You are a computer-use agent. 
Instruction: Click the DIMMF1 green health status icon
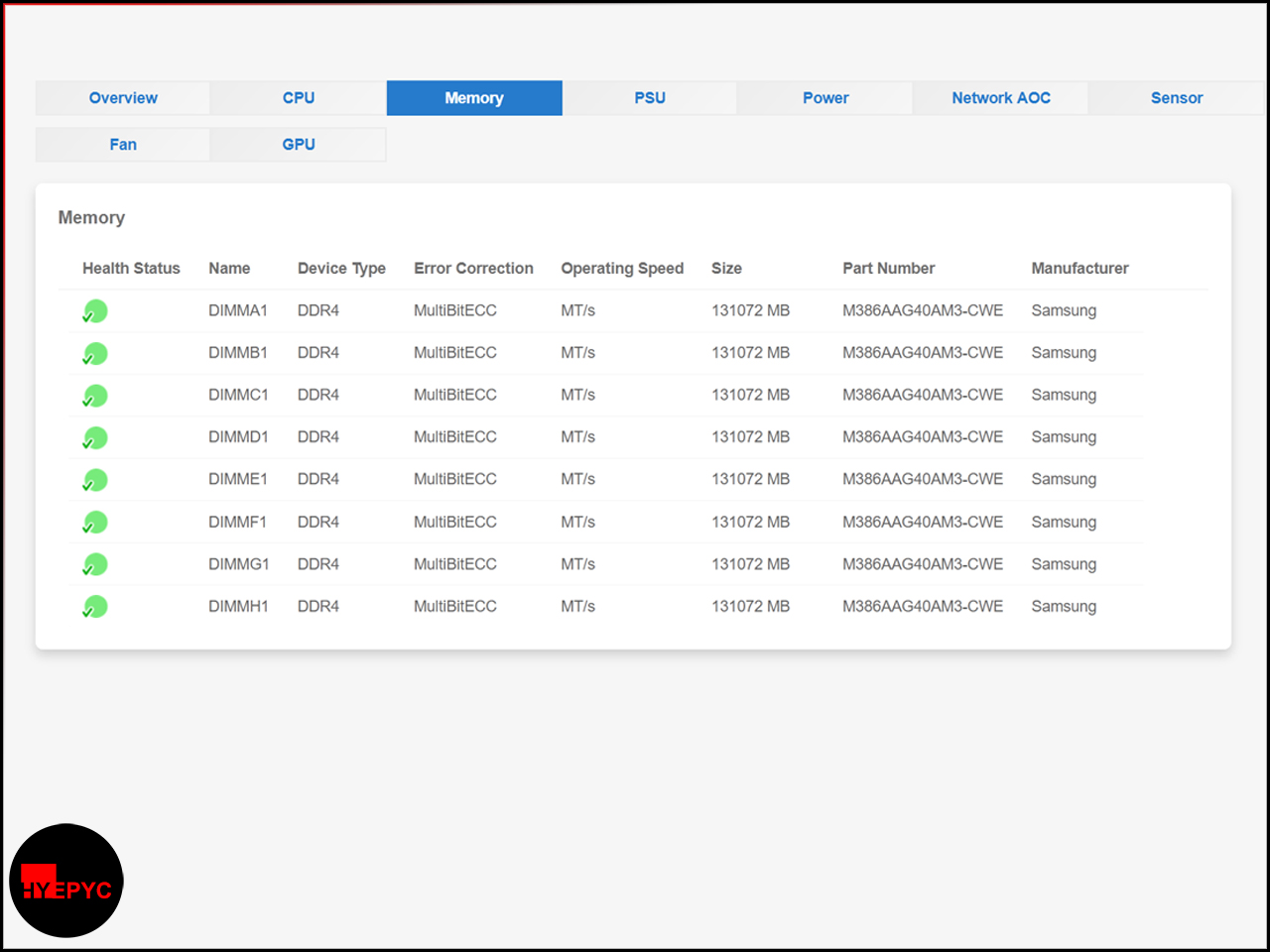click(95, 523)
